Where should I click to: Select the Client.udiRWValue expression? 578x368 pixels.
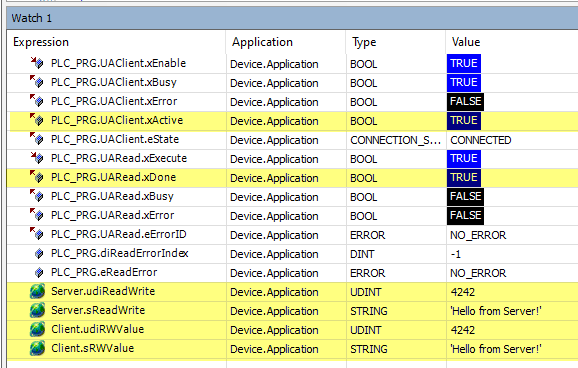pos(97,329)
